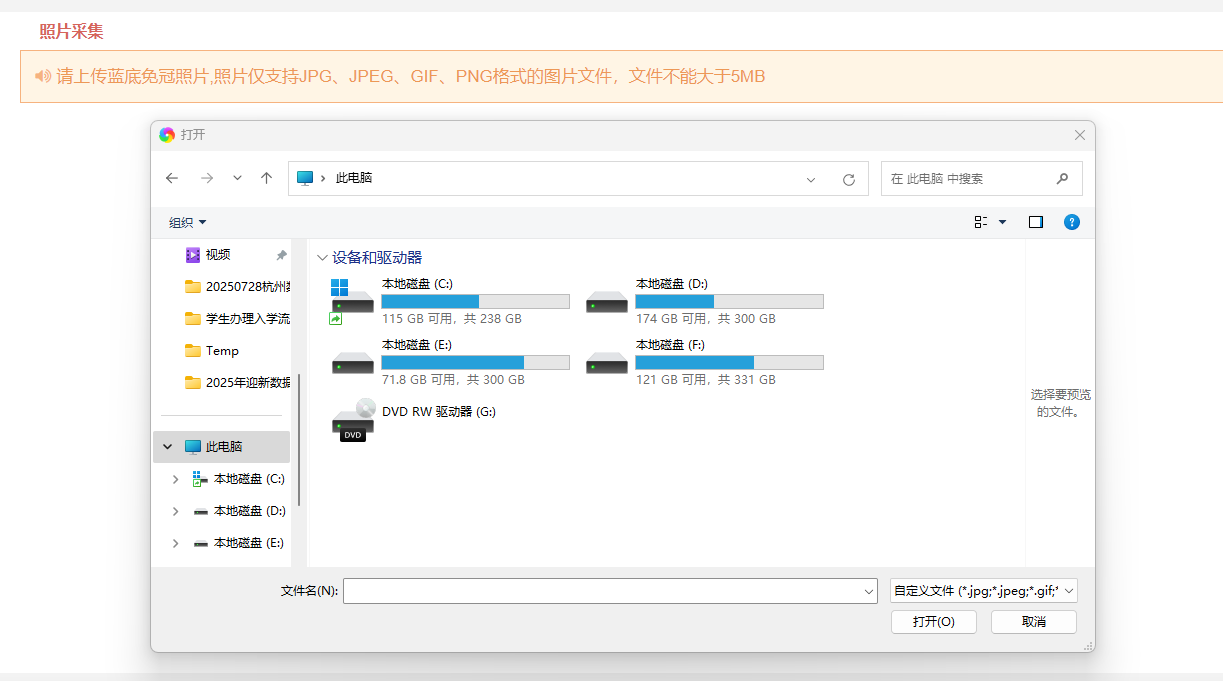Toggle the preview pane
Image resolution: width=1223 pixels, height=681 pixels.
[1036, 222]
